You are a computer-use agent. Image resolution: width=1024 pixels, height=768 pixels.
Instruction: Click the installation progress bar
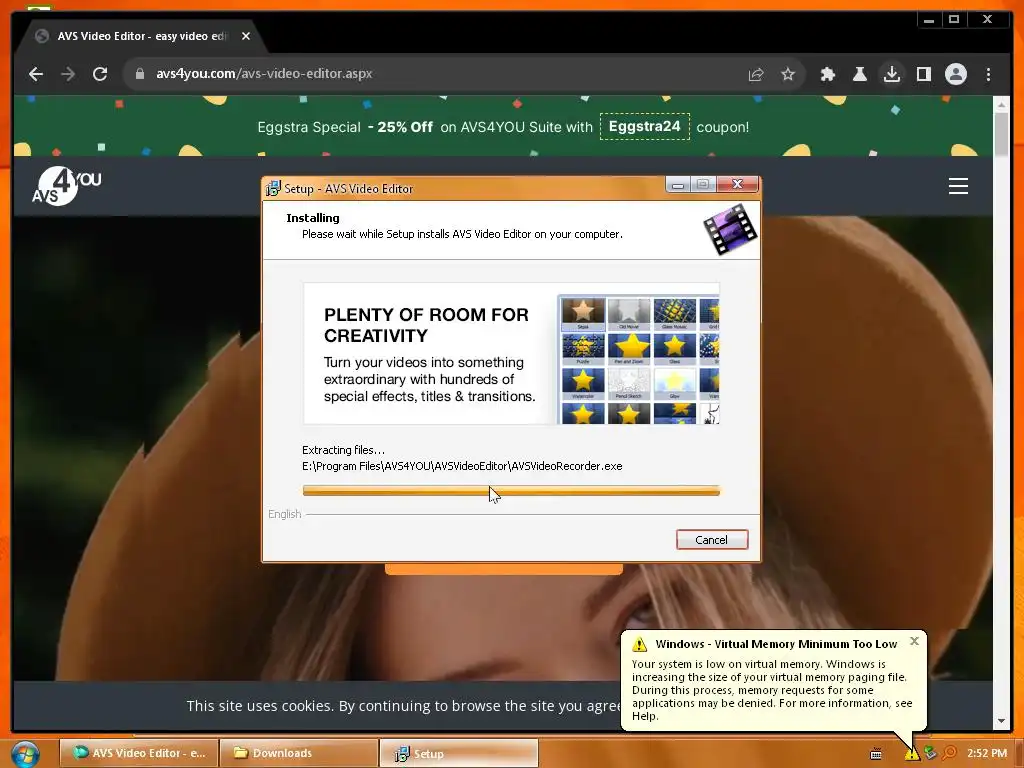click(x=511, y=491)
